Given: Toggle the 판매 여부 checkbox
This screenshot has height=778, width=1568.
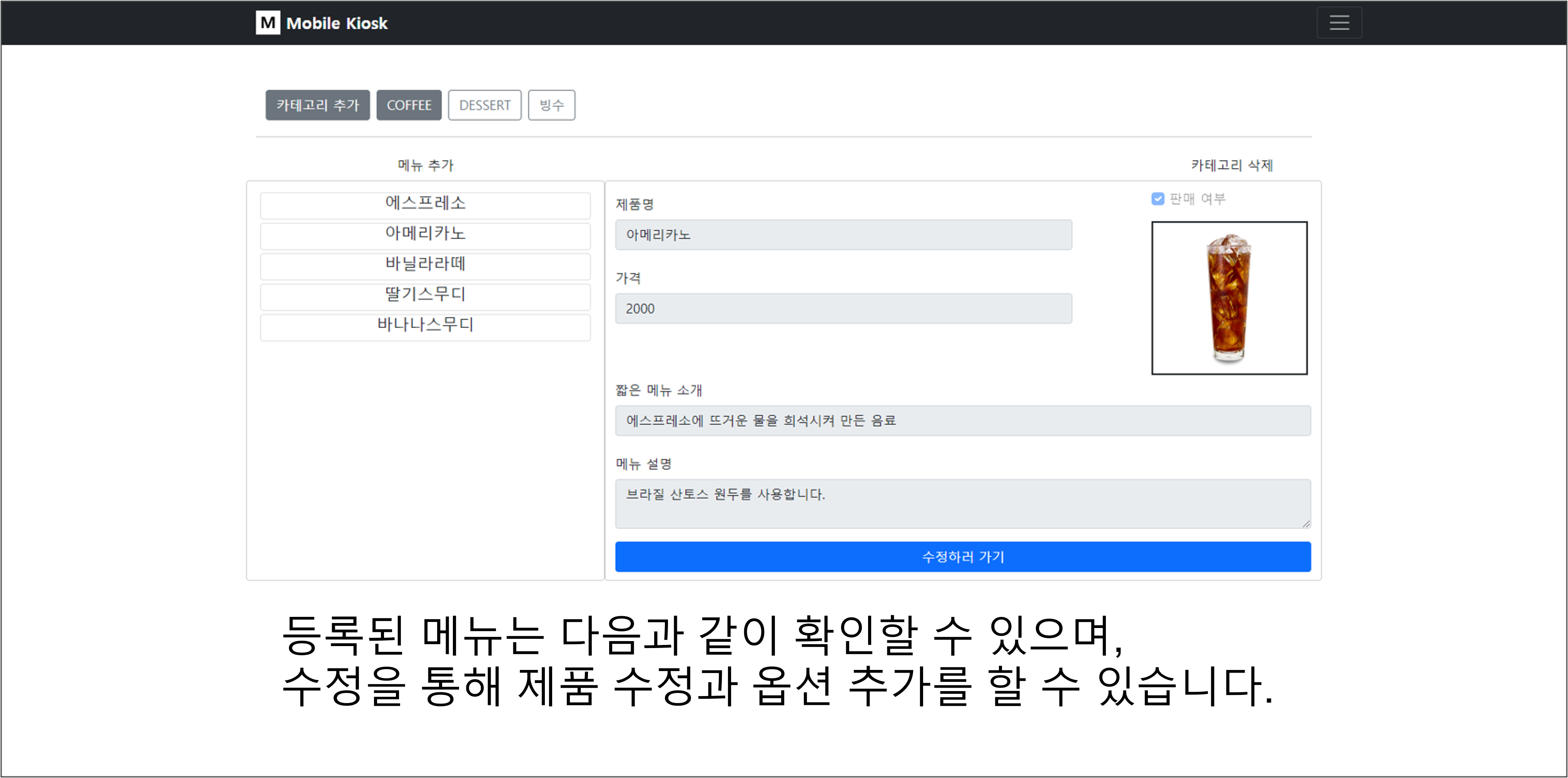Looking at the screenshot, I should (x=1158, y=199).
